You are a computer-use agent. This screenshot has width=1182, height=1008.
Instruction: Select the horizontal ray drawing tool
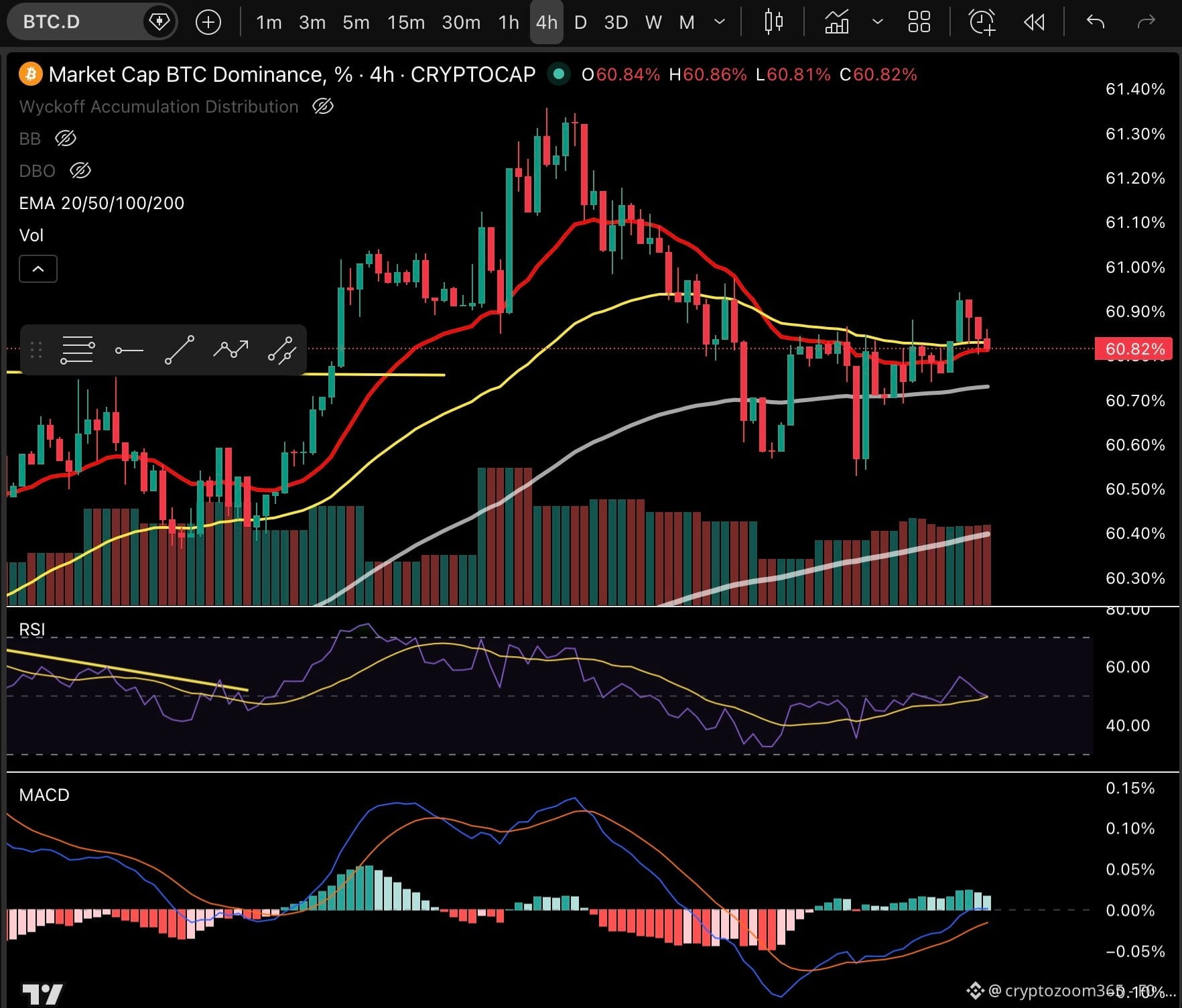coord(129,350)
